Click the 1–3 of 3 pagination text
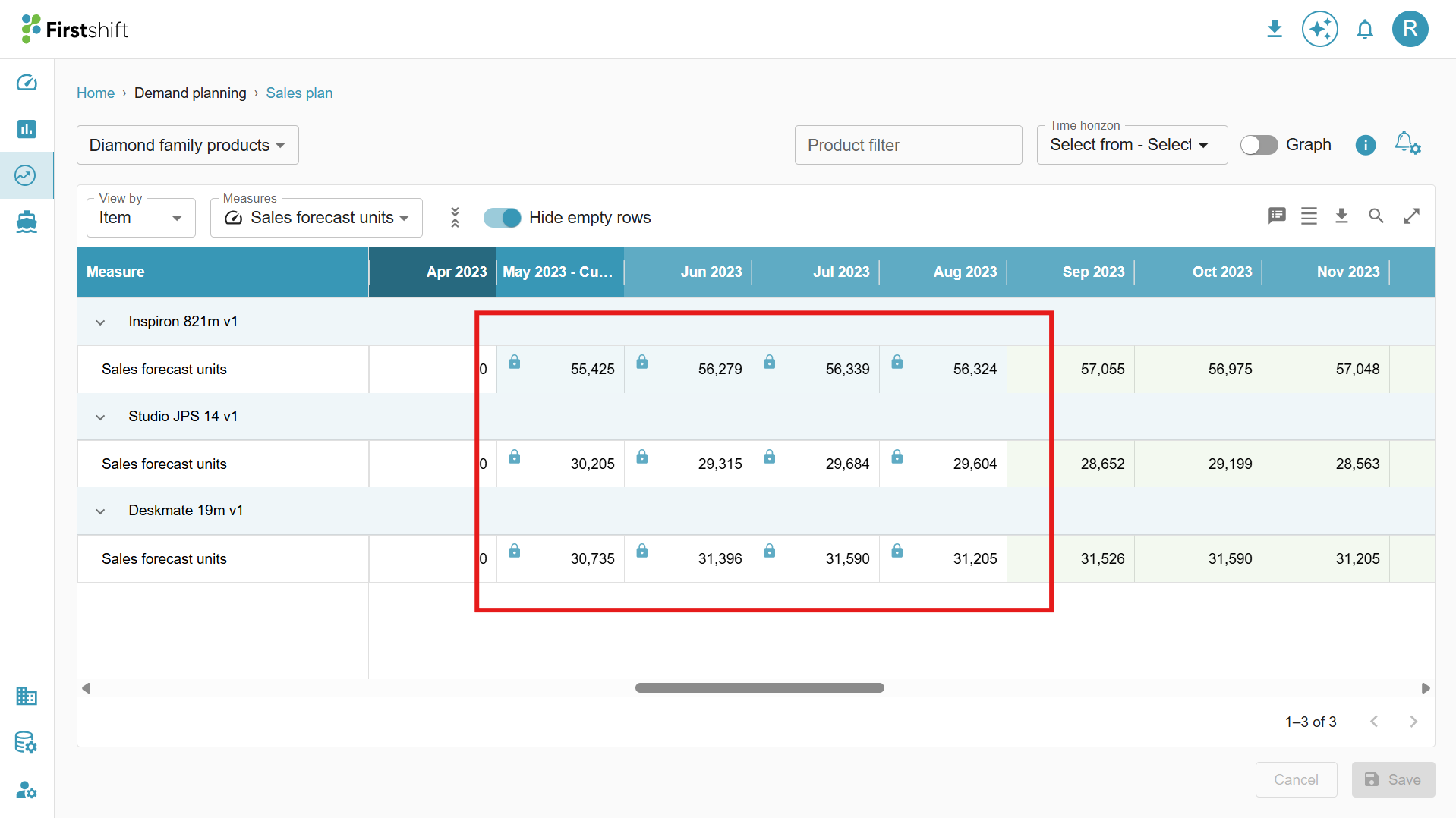 click(1310, 722)
